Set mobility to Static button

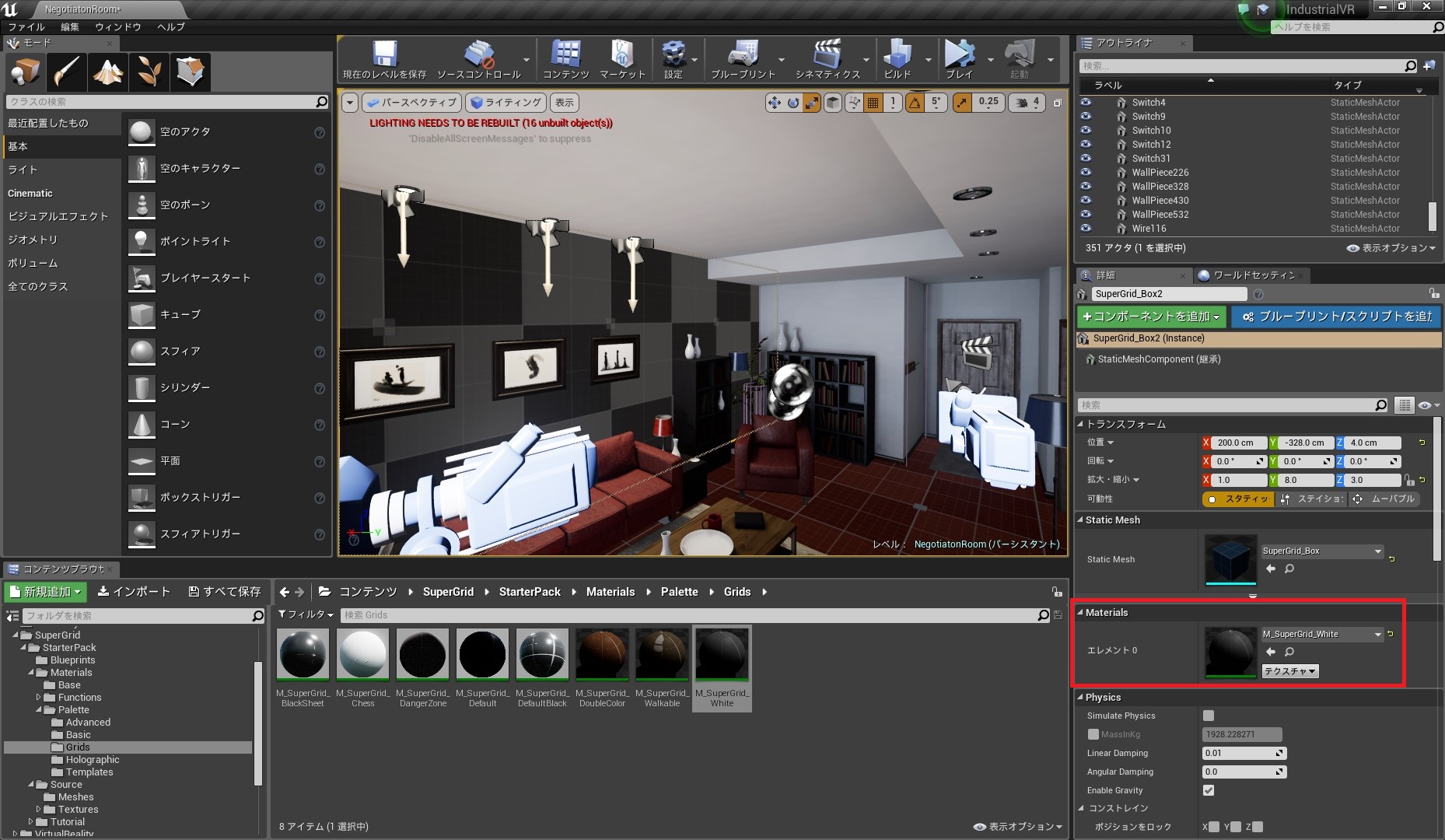coord(1239,499)
